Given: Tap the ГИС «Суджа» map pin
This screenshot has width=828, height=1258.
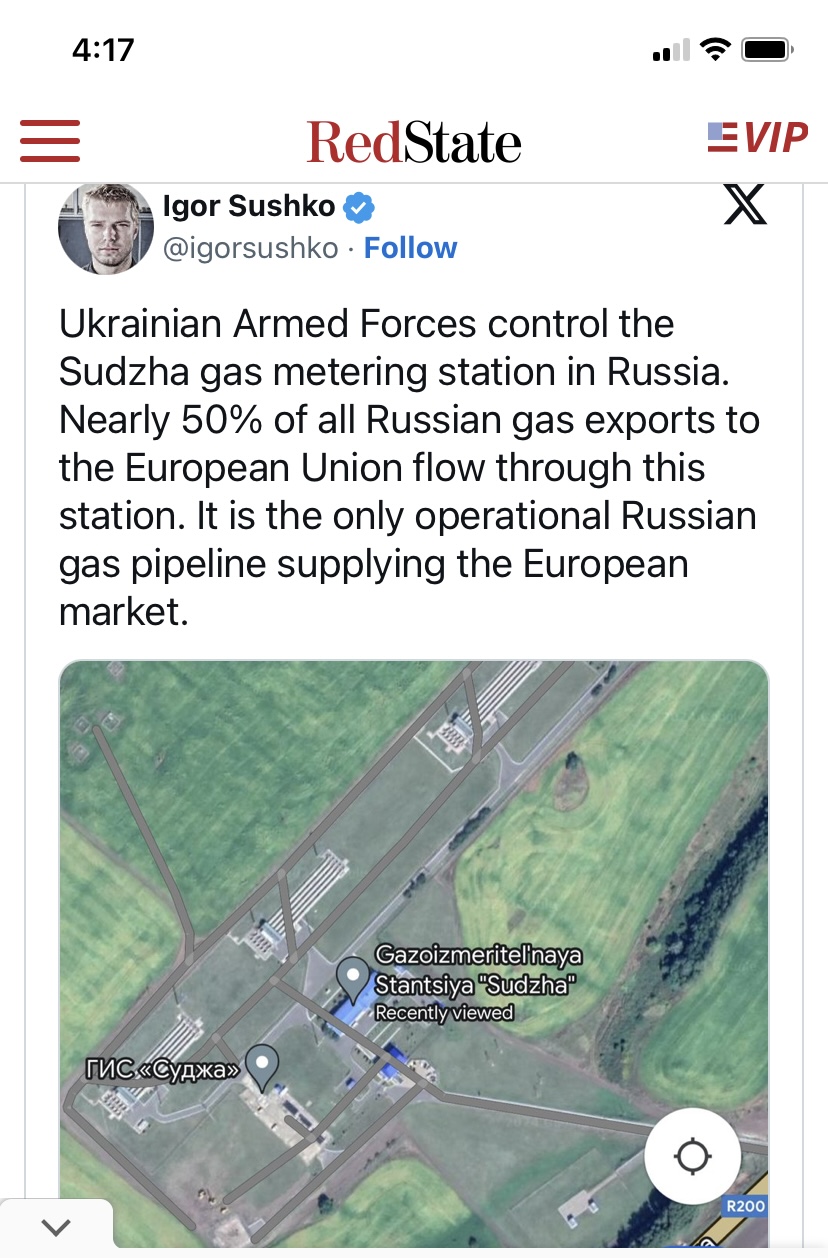Looking at the screenshot, I should coord(262,1066).
